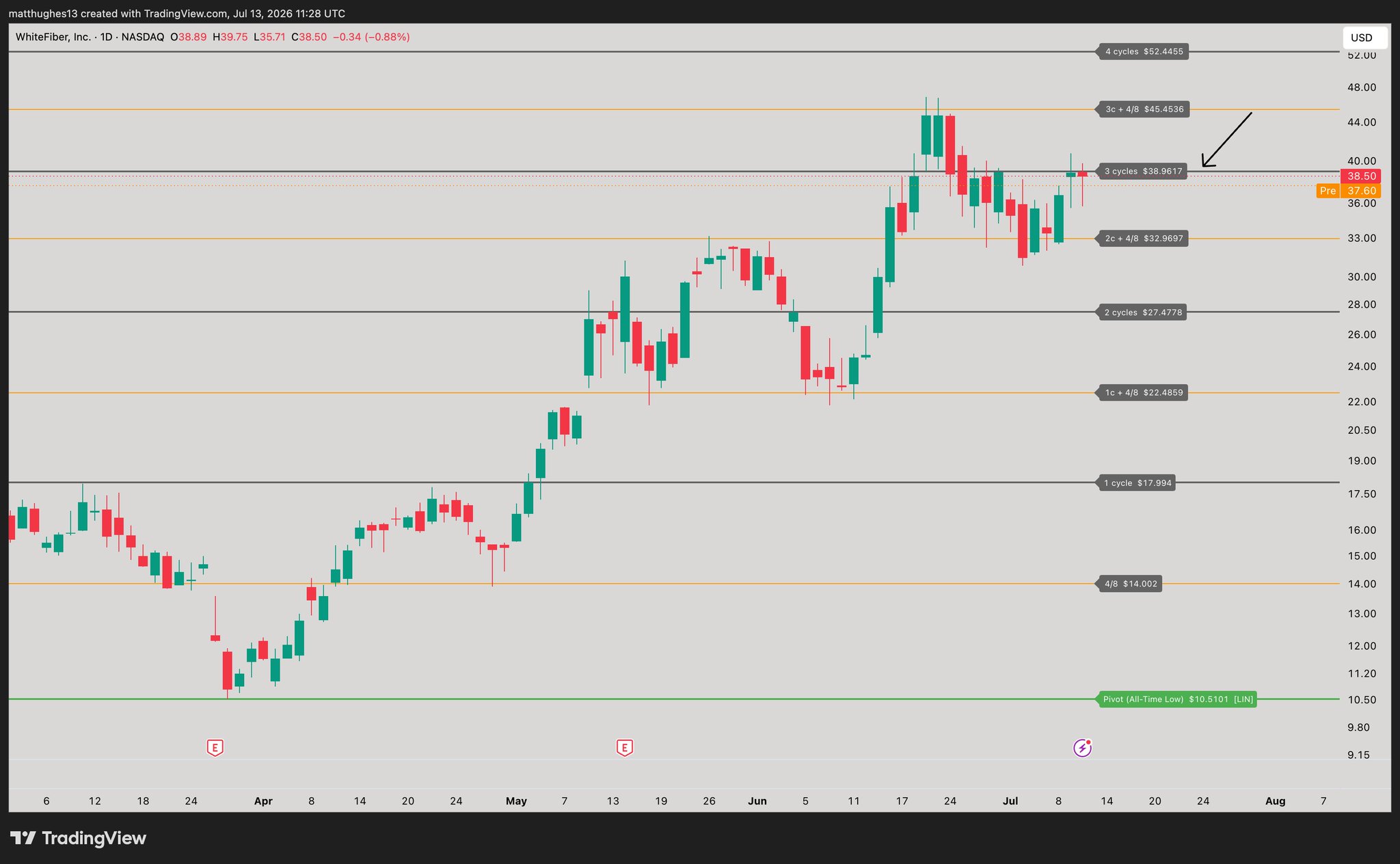Click the Aug label on time axis

tap(1275, 801)
